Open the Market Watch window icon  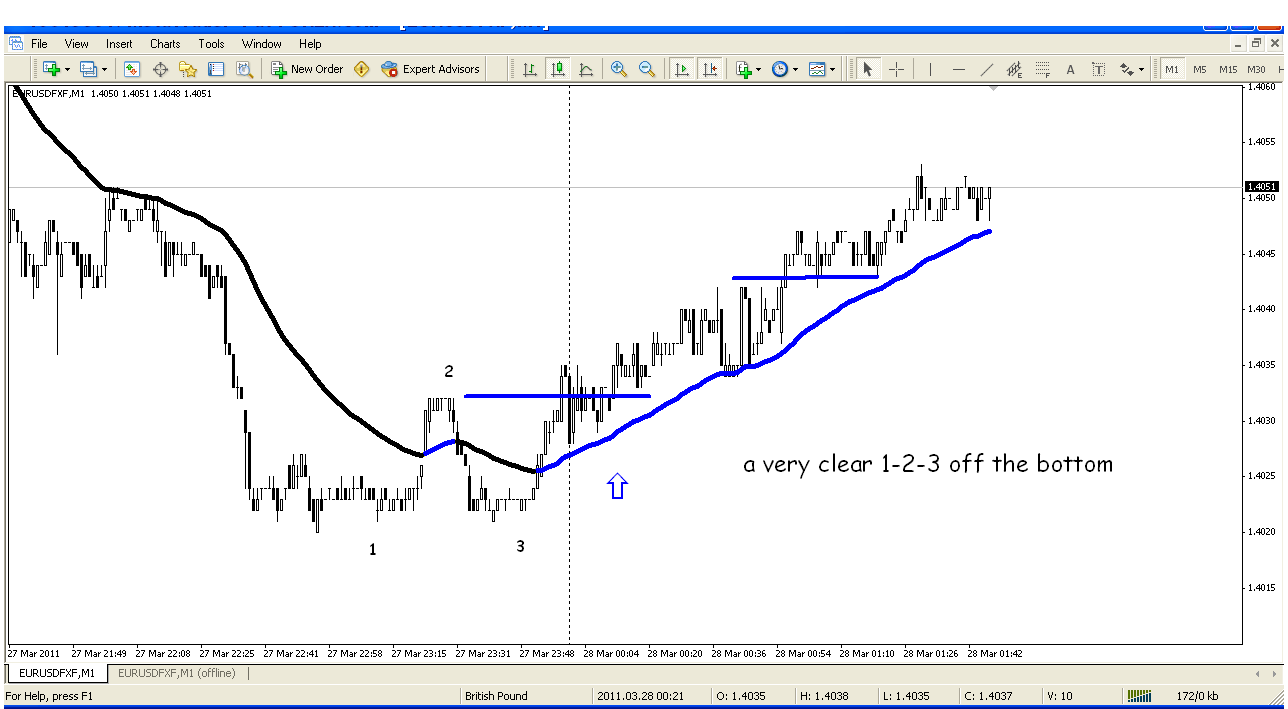coord(132,69)
